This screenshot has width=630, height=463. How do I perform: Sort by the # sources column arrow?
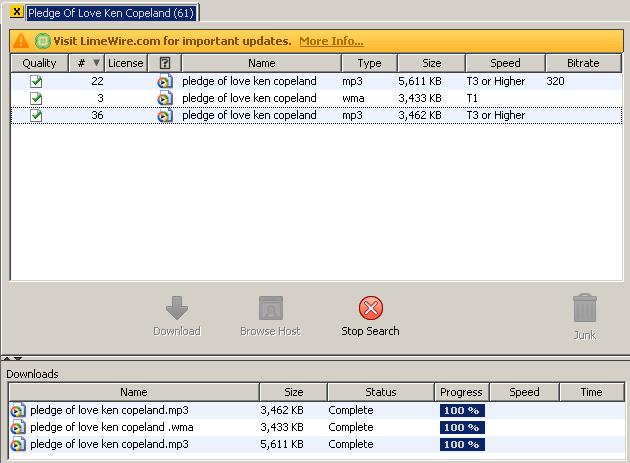pyautogui.click(x=96, y=63)
